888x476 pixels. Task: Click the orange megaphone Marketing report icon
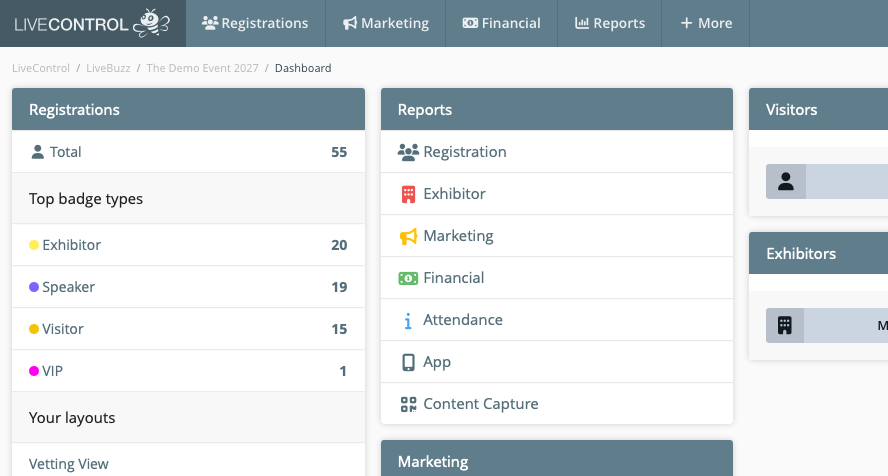[408, 236]
